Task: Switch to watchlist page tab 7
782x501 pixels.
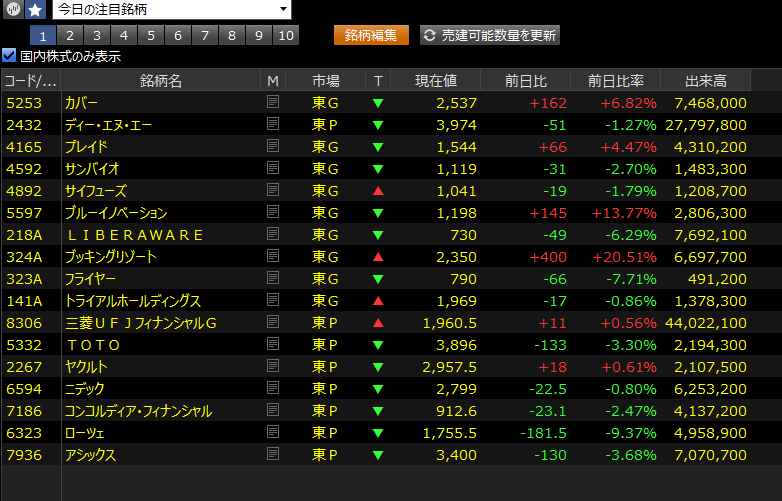Action: (205, 35)
